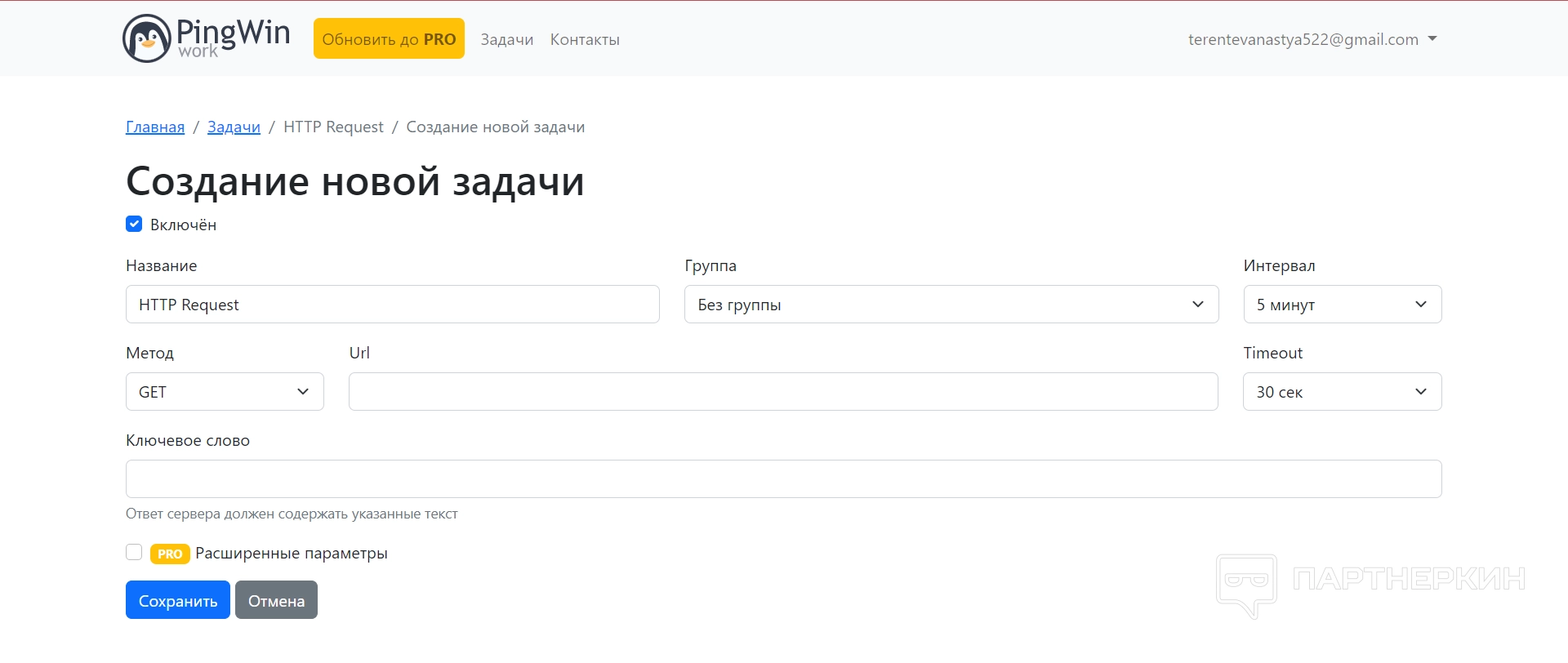Go to Главная breadcrumb link

(155, 127)
